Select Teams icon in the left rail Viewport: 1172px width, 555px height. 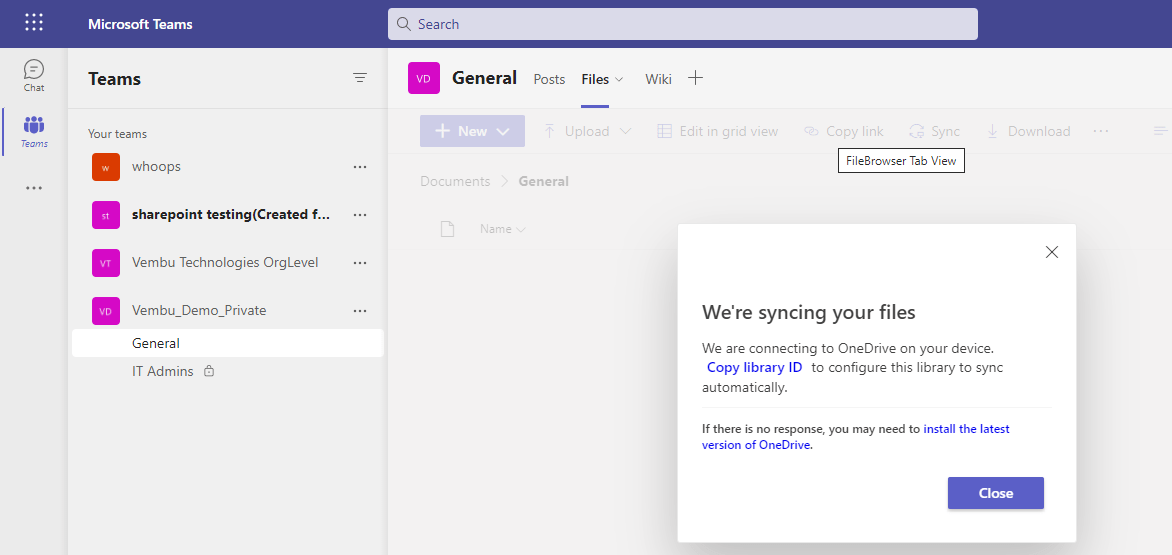point(34,131)
